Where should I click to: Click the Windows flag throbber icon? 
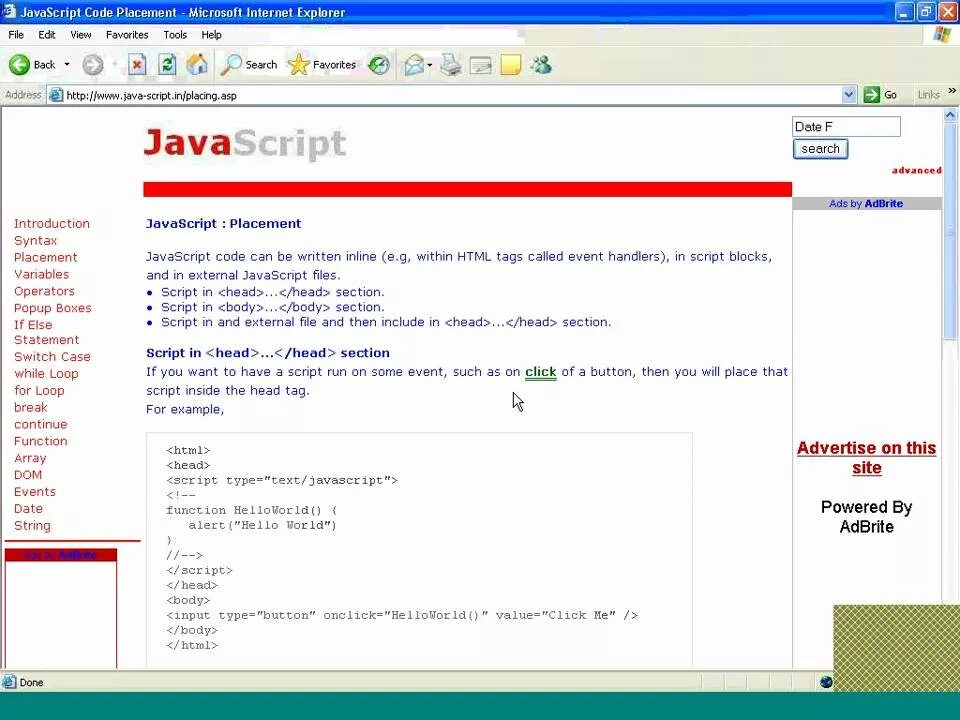click(x=942, y=34)
